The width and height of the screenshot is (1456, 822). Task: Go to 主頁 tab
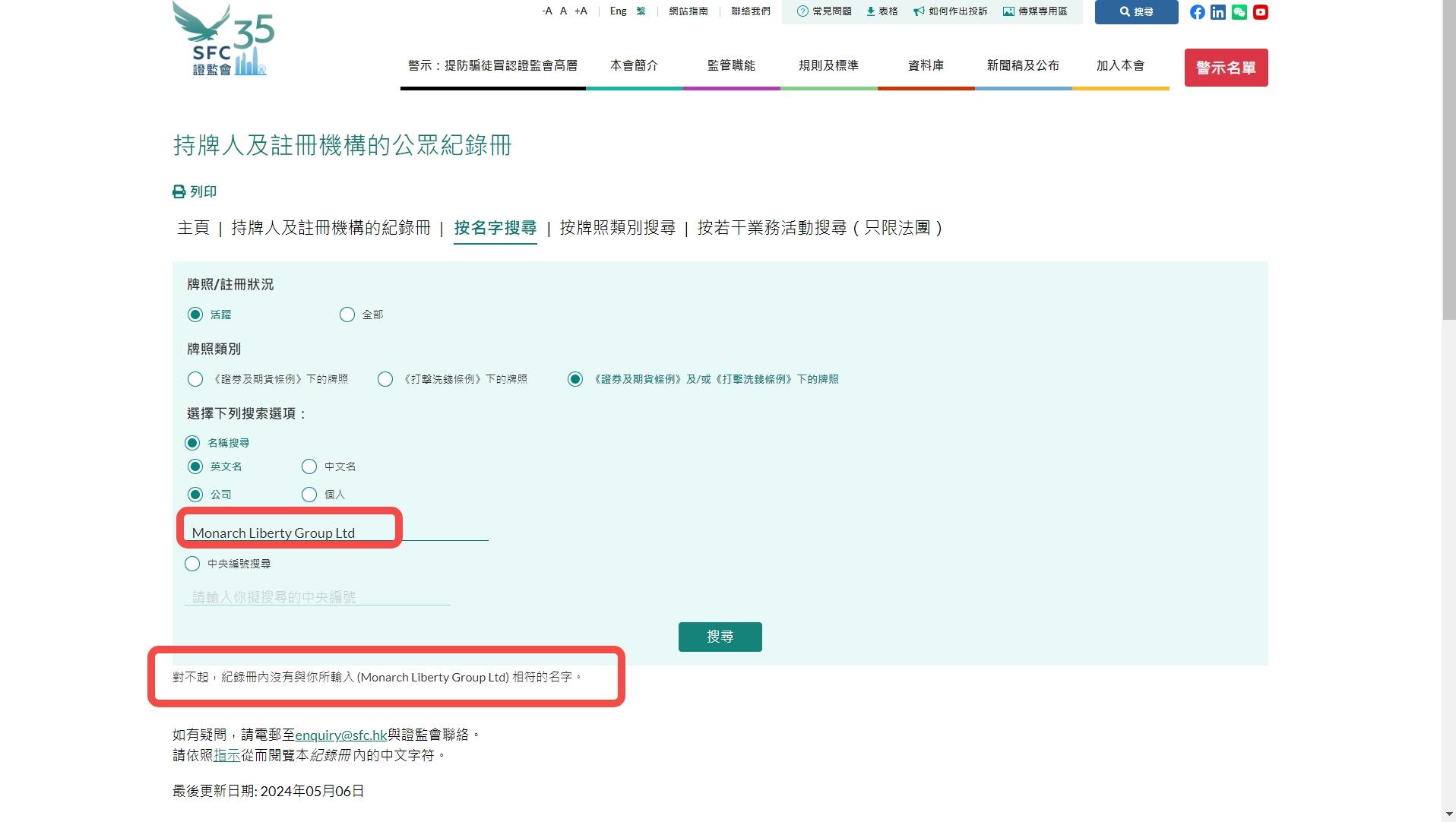pos(193,228)
